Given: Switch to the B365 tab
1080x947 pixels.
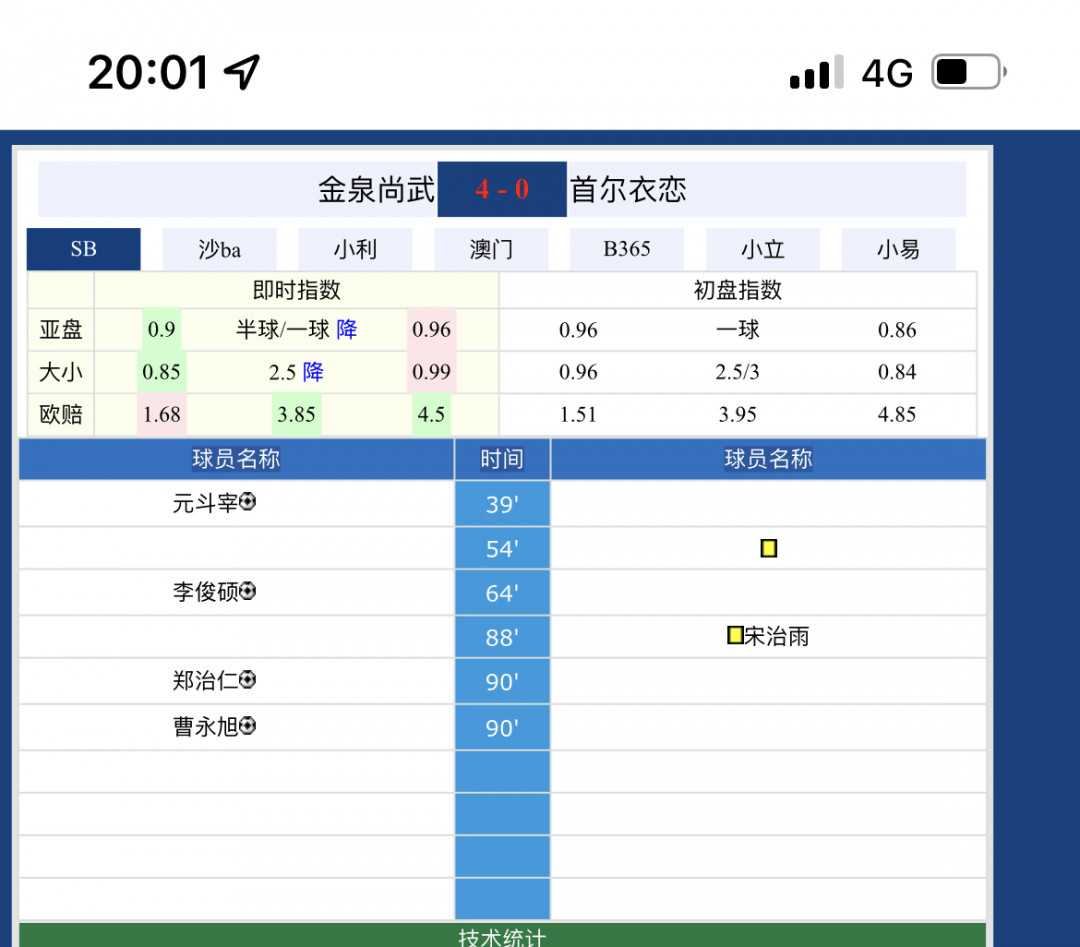Looking at the screenshot, I should click(627, 249).
